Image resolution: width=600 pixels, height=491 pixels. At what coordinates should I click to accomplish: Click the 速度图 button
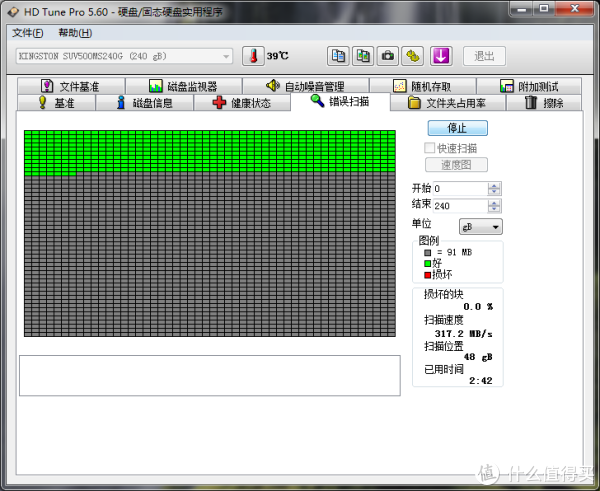tap(456, 165)
